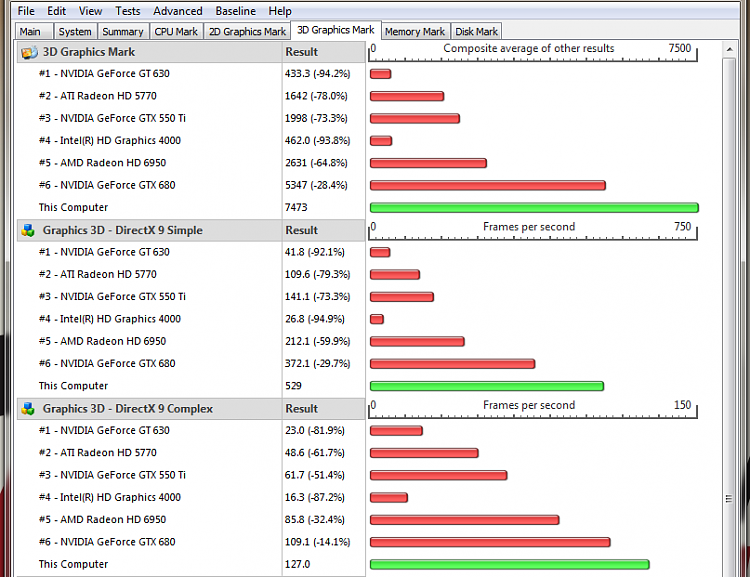Open the File menu
This screenshot has width=750, height=577.
click(x=26, y=11)
